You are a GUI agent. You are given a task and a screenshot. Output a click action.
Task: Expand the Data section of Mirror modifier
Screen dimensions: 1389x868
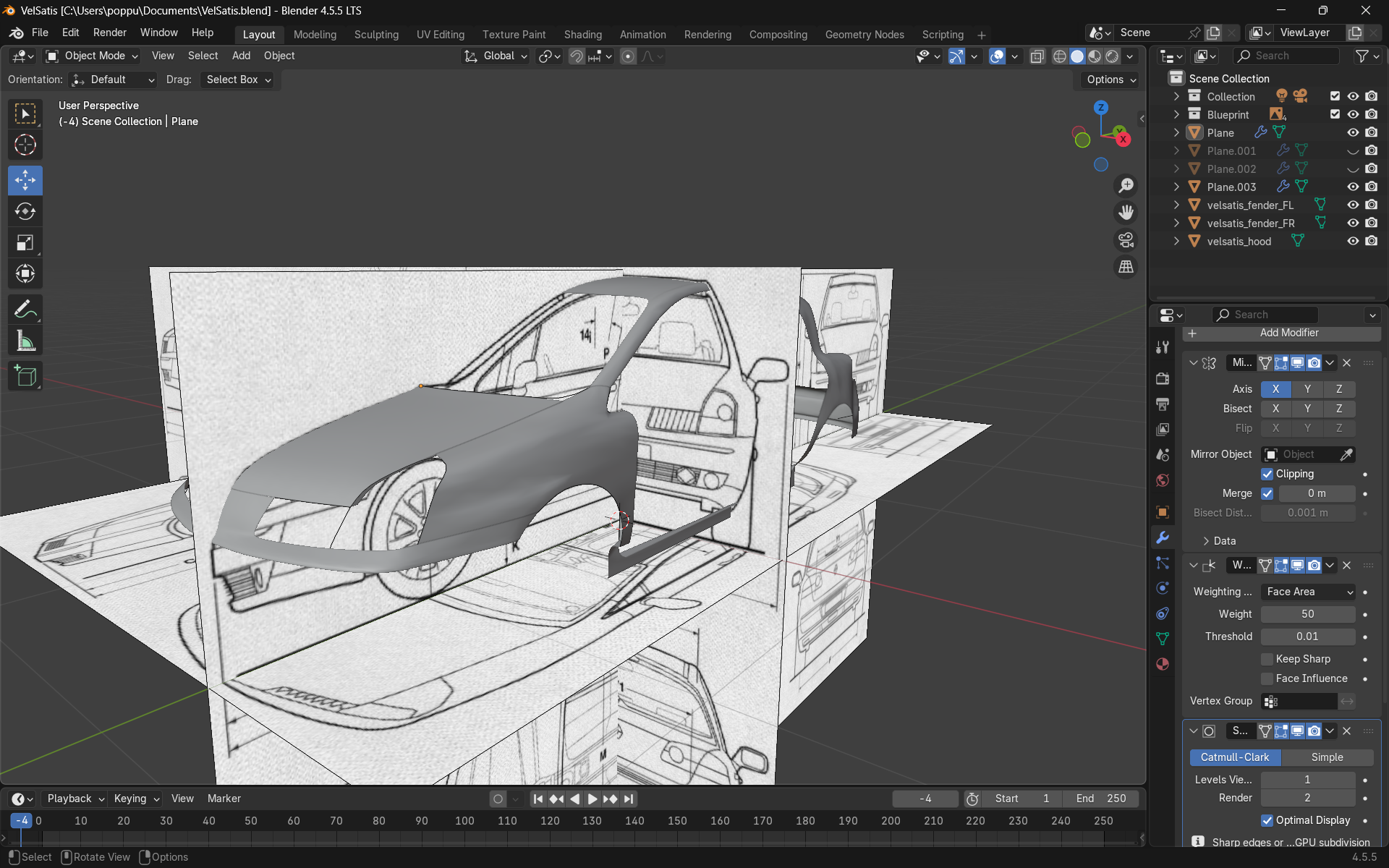click(x=1206, y=541)
